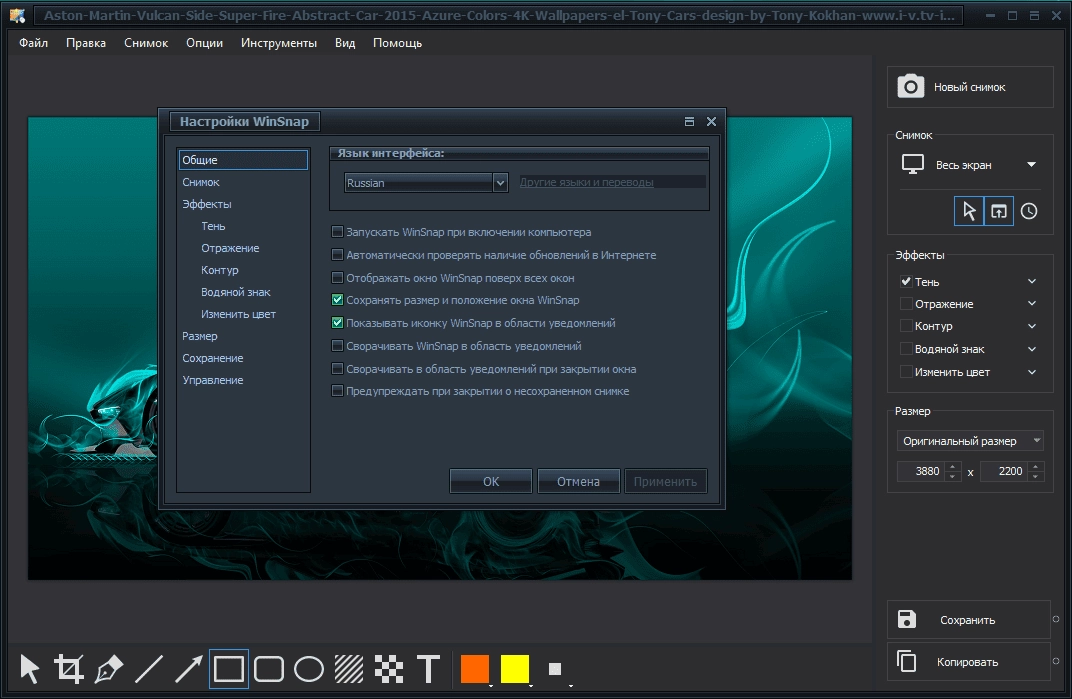Image resolution: width=1072 pixels, height=699 pixels.
Task: Click the monitor icon for full screen mode
Action: [x=913, y=164]
